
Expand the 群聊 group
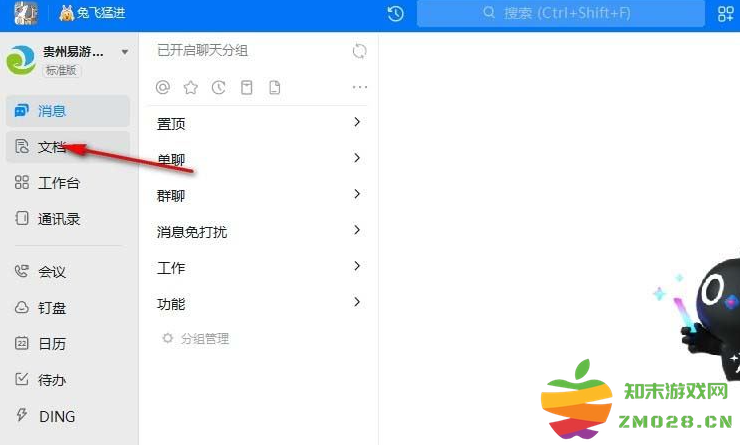[258, 195]
